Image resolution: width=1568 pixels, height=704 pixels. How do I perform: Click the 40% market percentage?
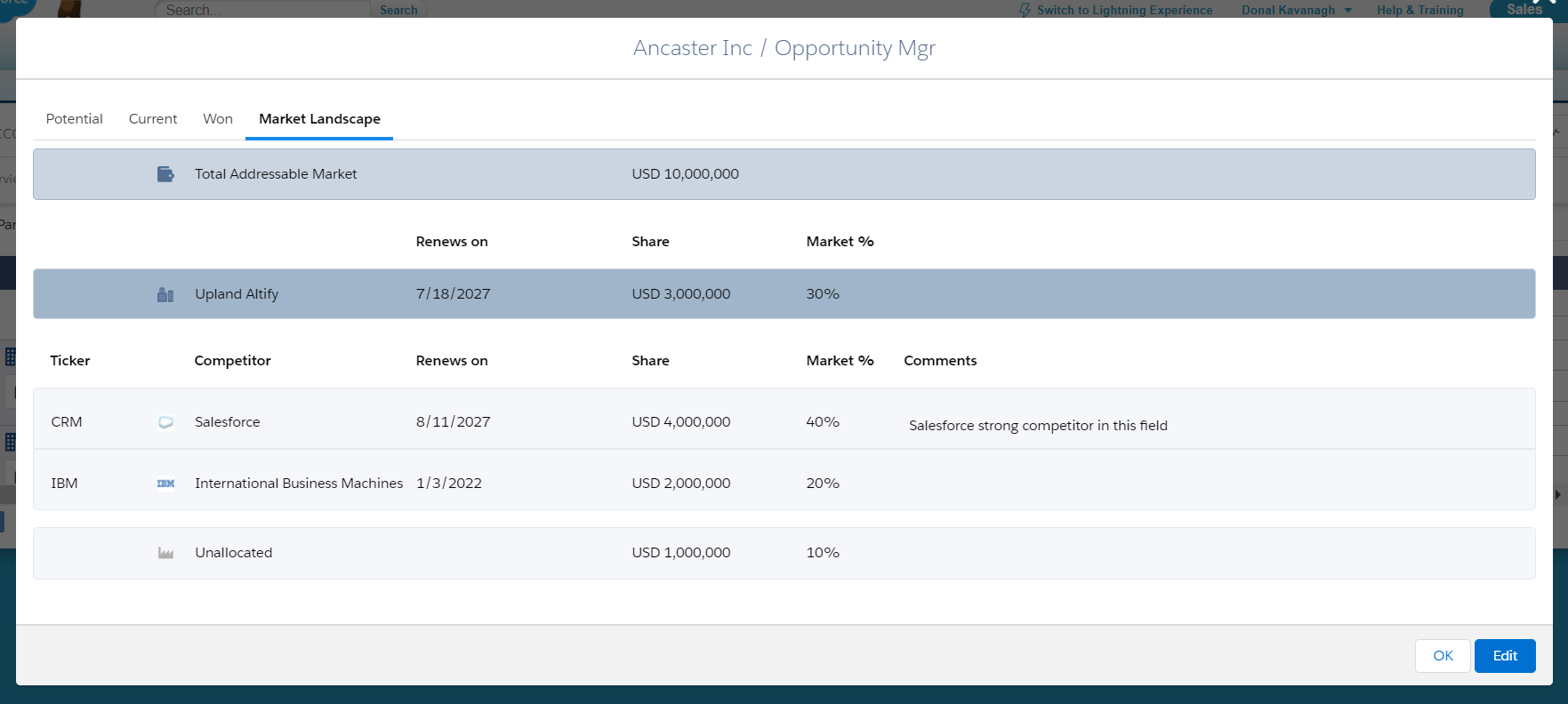coord(823,422)
